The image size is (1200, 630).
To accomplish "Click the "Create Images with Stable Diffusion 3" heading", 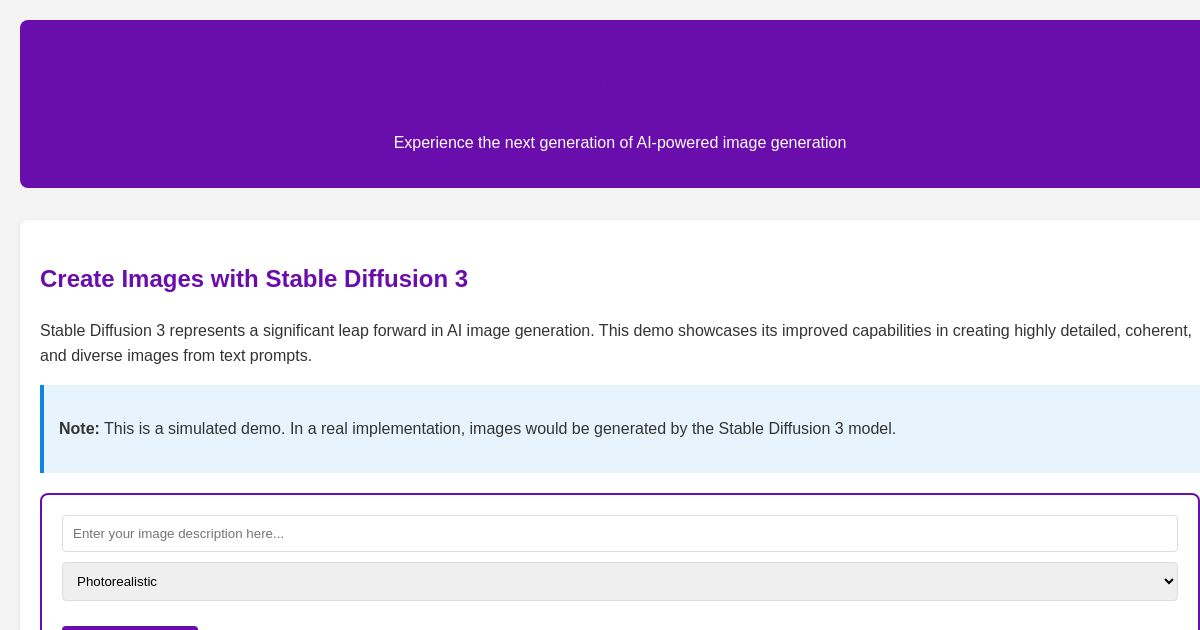I will pyautogui.click(x=254, y=279).
